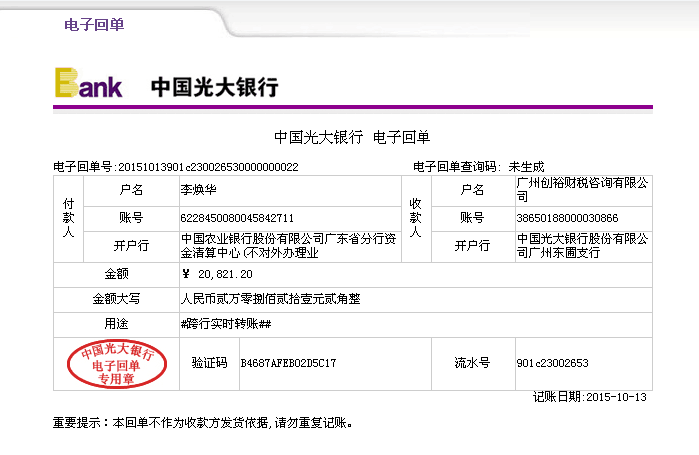Select the 电子回单 tab
This screenshot has width=699, height=455.
[94, 25]
